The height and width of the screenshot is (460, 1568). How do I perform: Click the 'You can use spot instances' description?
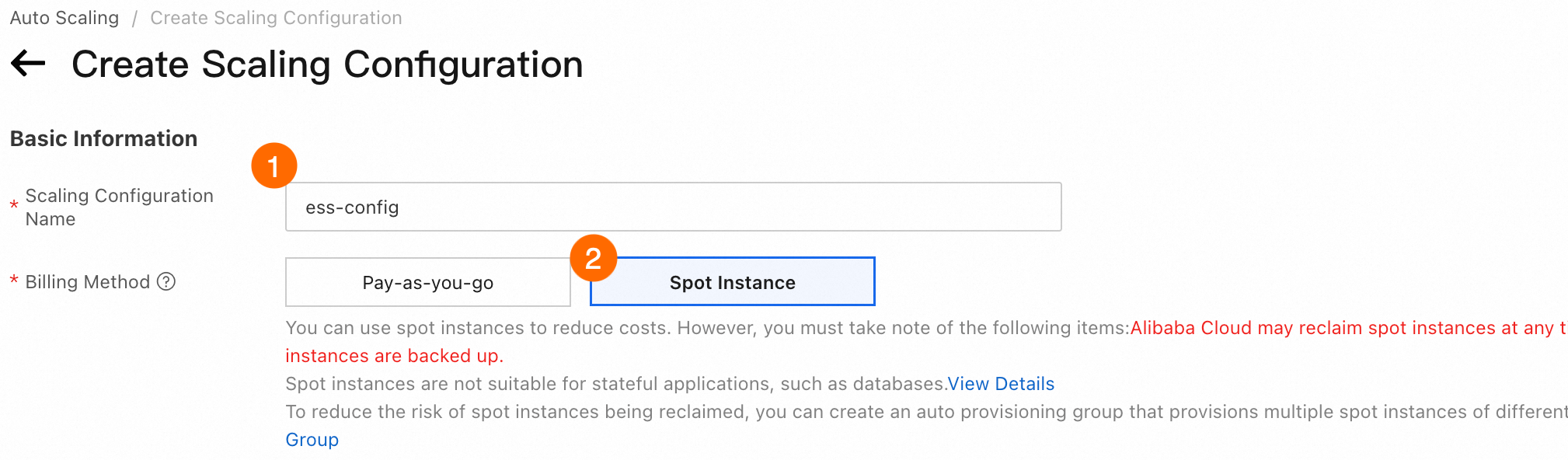(707, 328)
